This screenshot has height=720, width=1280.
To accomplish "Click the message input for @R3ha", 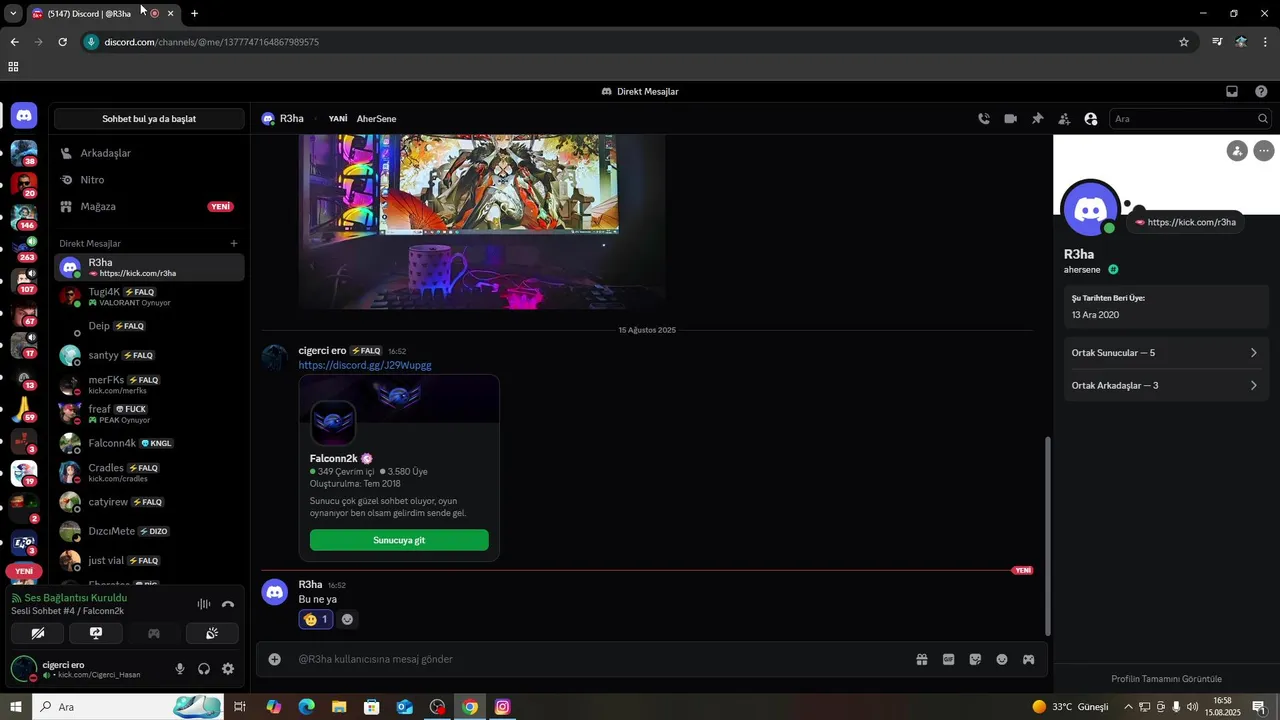I will (600, 659).
